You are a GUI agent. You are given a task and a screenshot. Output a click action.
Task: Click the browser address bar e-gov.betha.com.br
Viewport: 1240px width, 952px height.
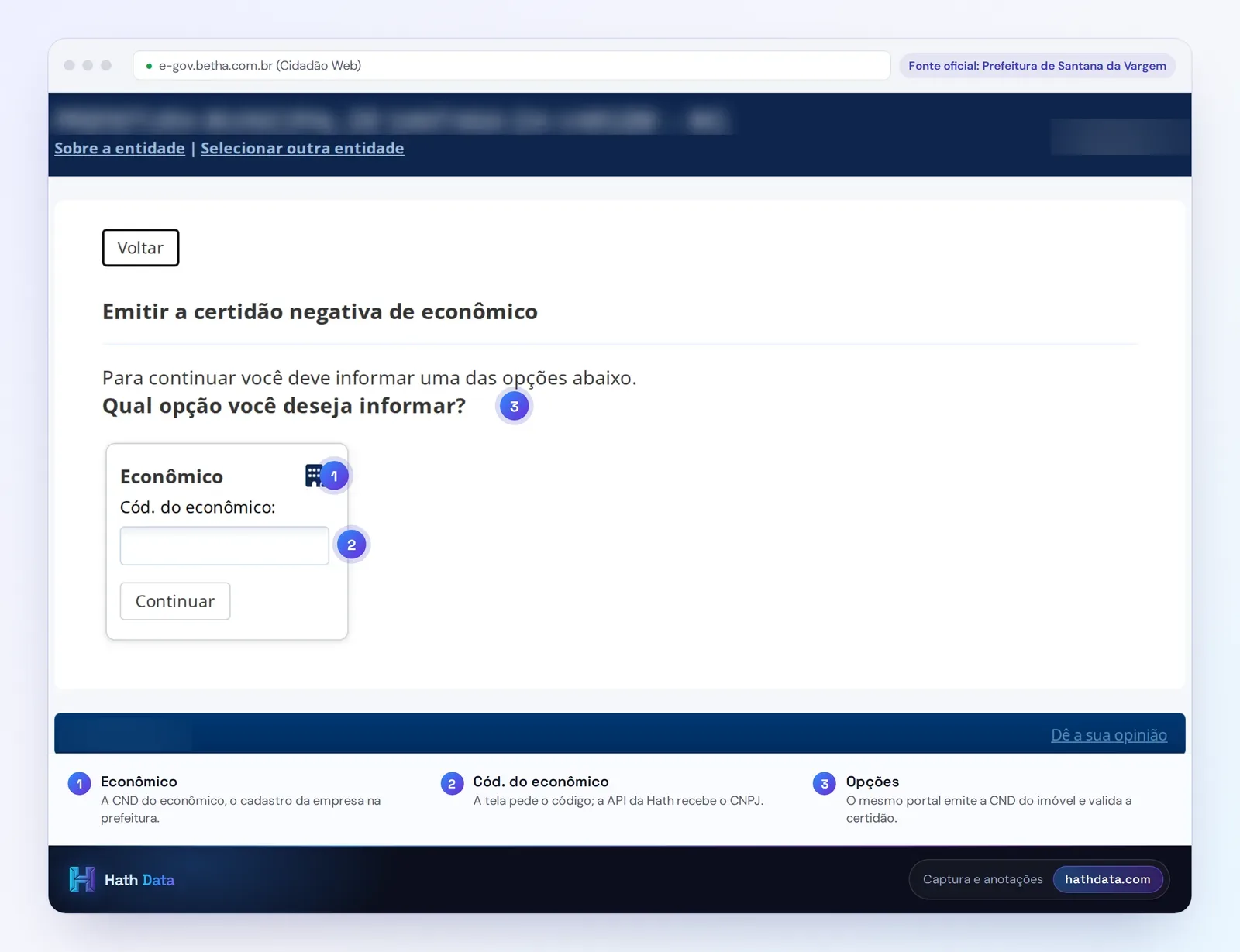tap(511, 66)
